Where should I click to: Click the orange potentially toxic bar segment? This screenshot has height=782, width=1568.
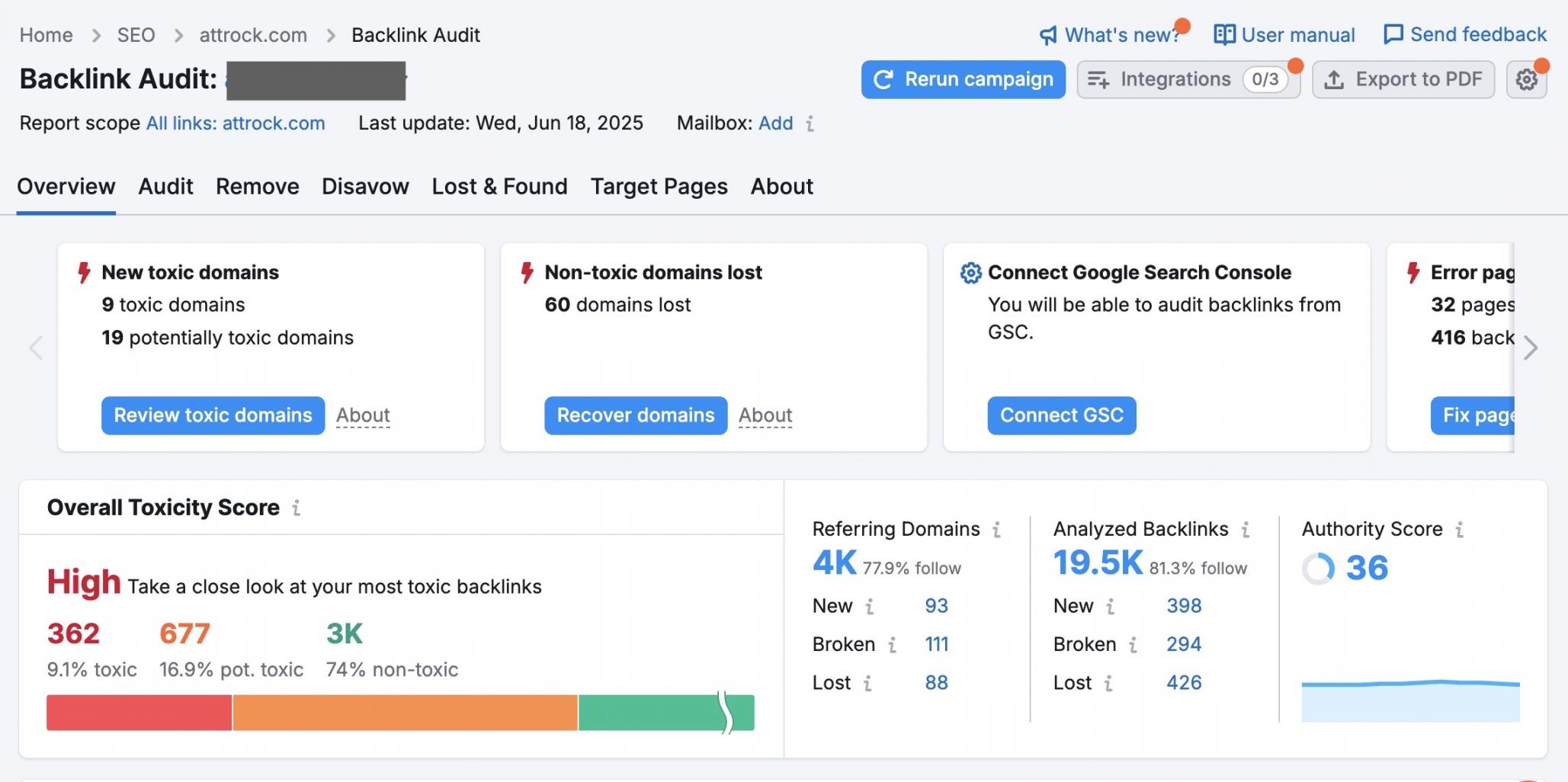pyautogui.click(x=405, y=713)
